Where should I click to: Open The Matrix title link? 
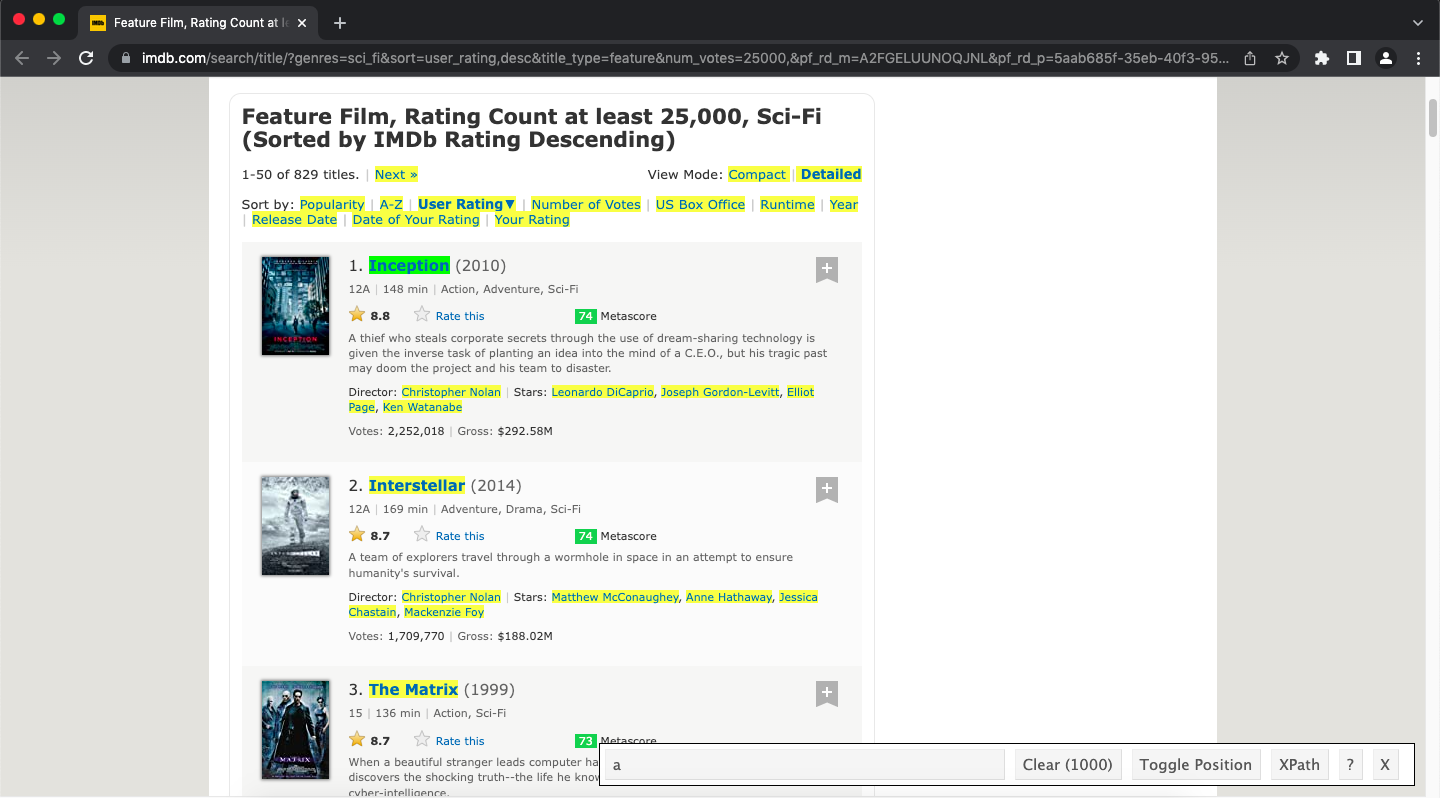point(413,689)
